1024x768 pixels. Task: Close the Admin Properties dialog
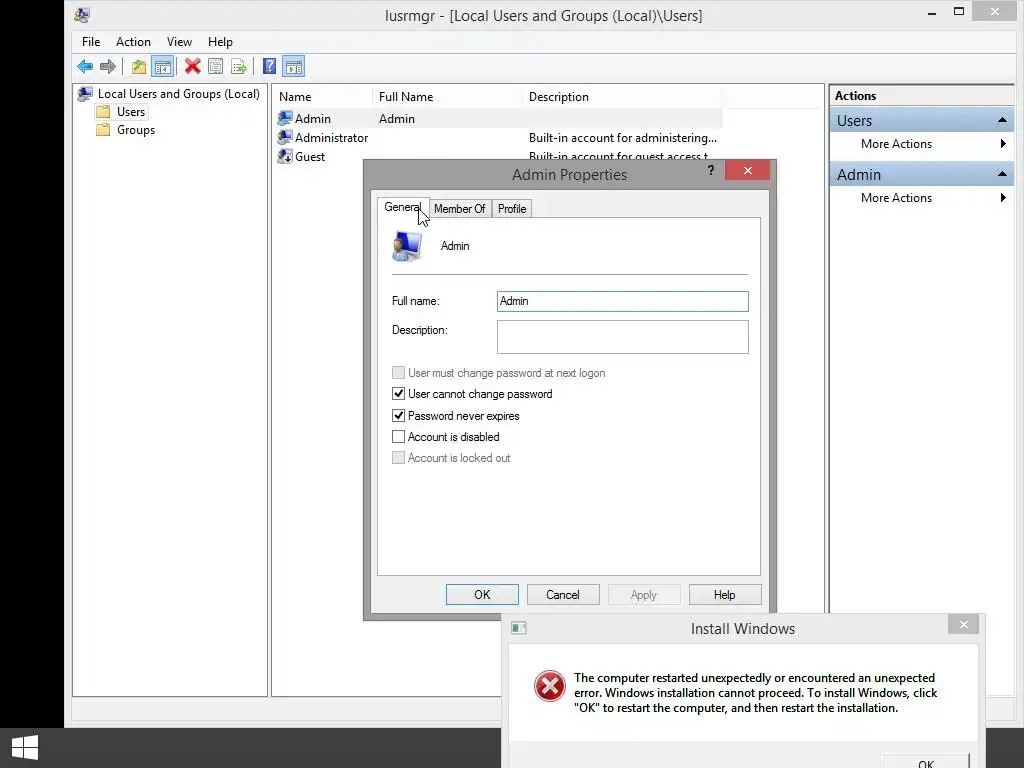coord(747,170)
